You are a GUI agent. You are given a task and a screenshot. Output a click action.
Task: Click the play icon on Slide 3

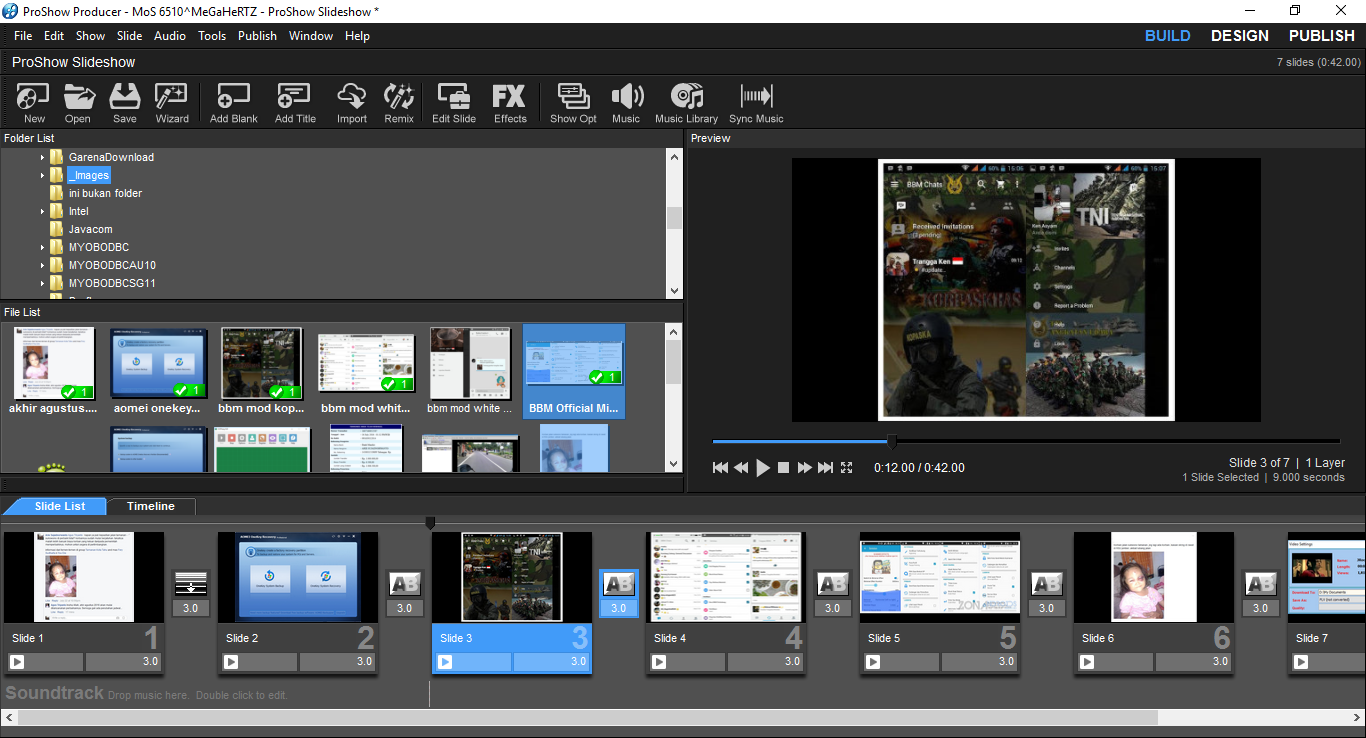pos(445,661)
